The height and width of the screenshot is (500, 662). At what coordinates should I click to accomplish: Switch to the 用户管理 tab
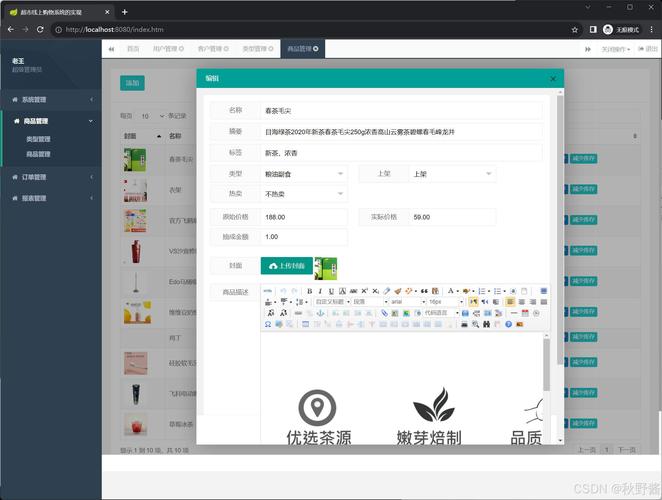coord(168,49)
